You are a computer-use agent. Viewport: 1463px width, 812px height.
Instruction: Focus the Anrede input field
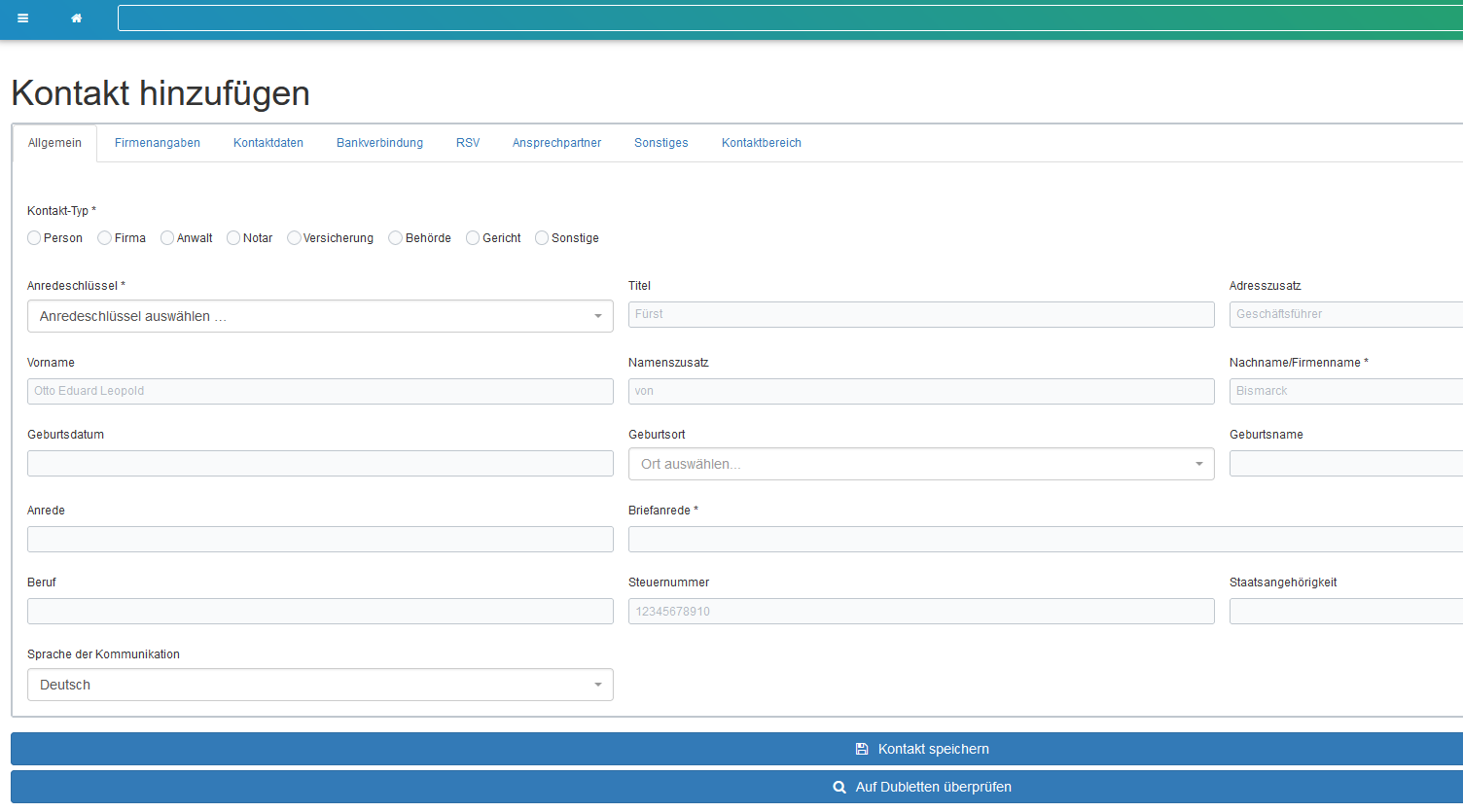tap(320, 539)
